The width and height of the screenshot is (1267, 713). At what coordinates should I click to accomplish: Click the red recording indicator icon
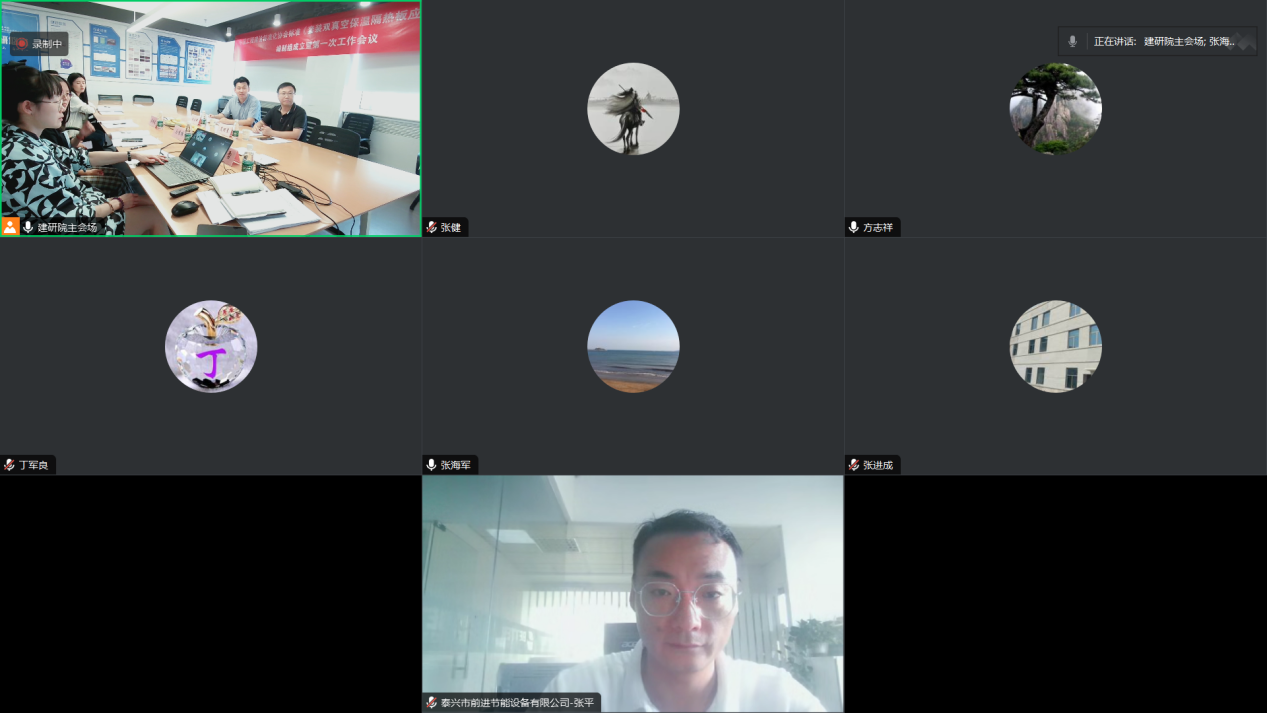click(x=20, y=44)
